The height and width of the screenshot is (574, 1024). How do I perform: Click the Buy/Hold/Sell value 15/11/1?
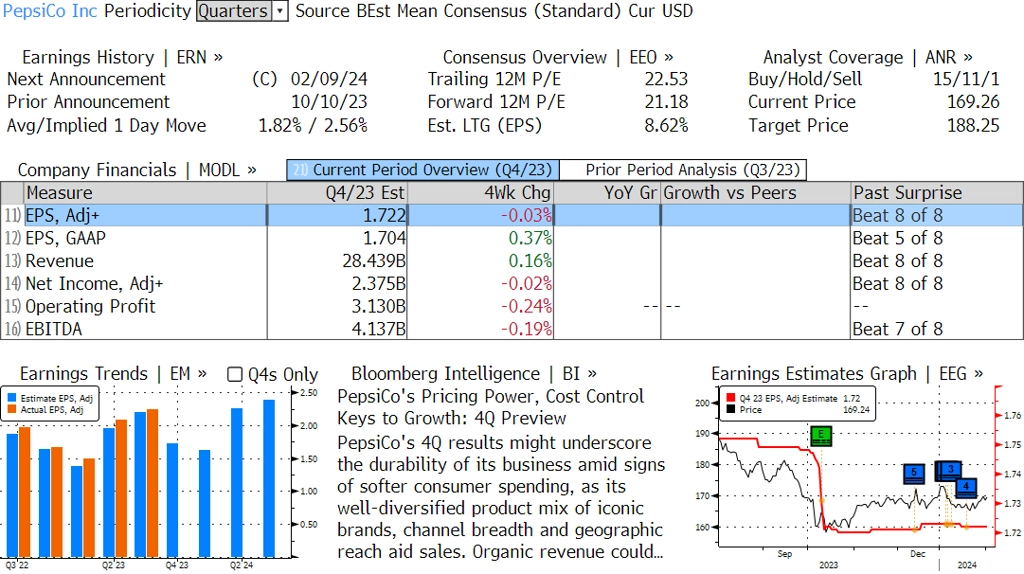click(966, 79)
